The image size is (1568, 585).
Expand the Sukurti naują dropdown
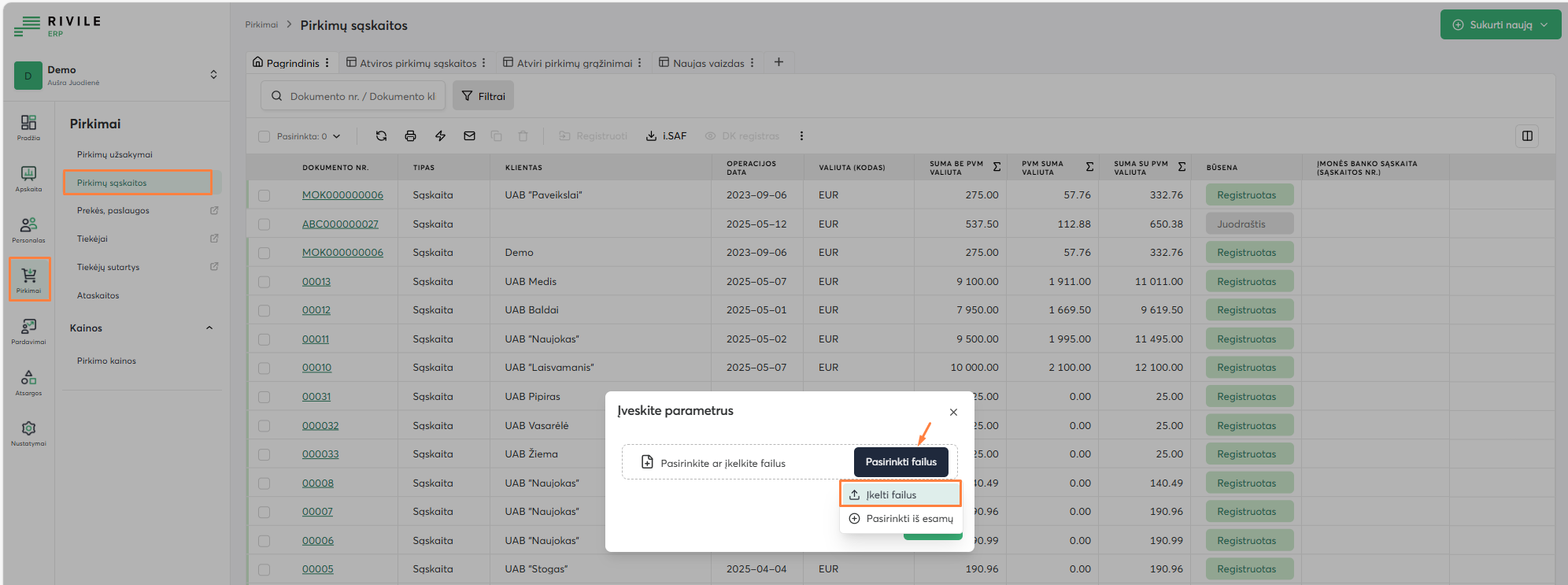coord(1544,24)
